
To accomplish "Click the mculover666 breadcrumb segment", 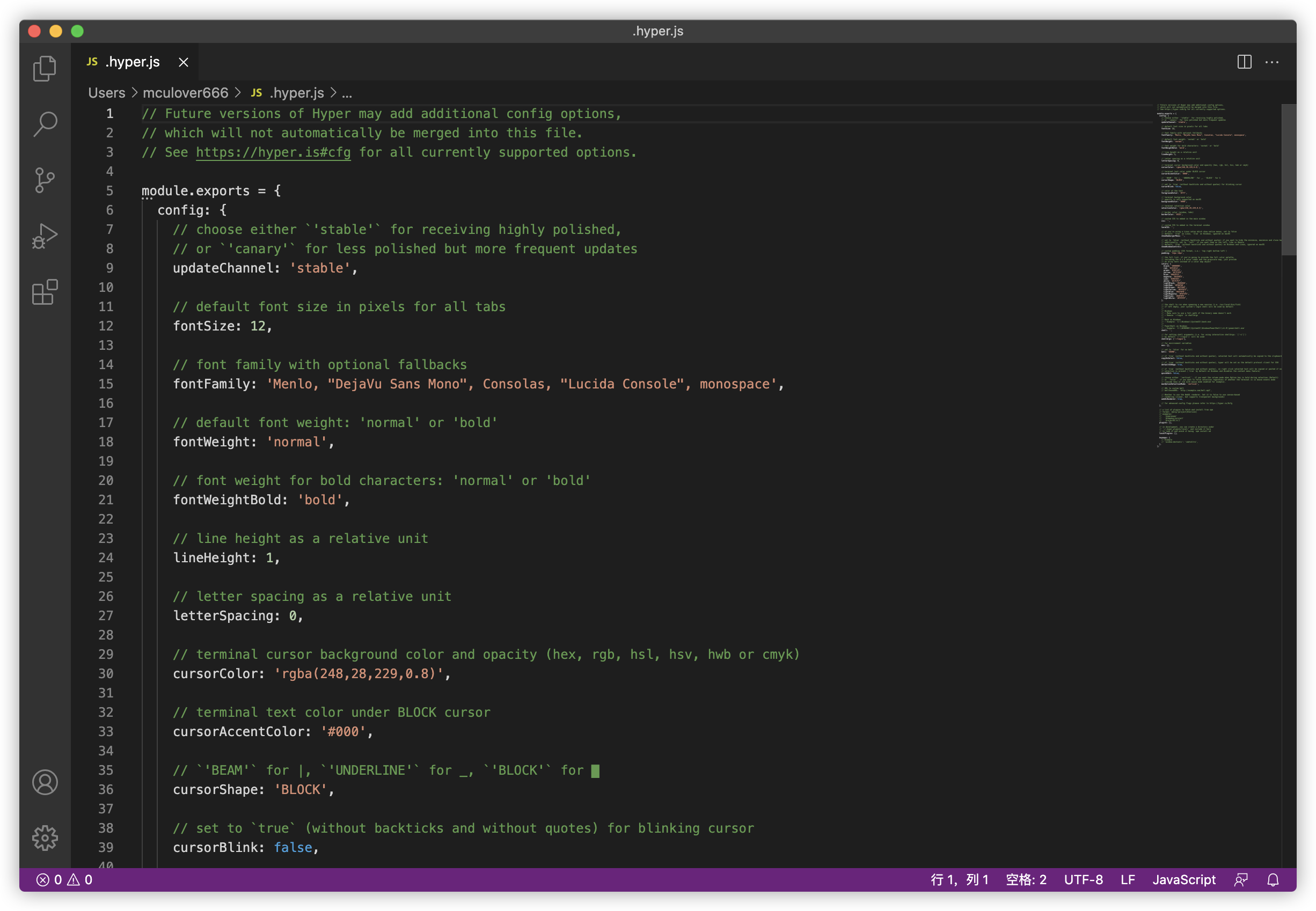I will coord(186,92).
